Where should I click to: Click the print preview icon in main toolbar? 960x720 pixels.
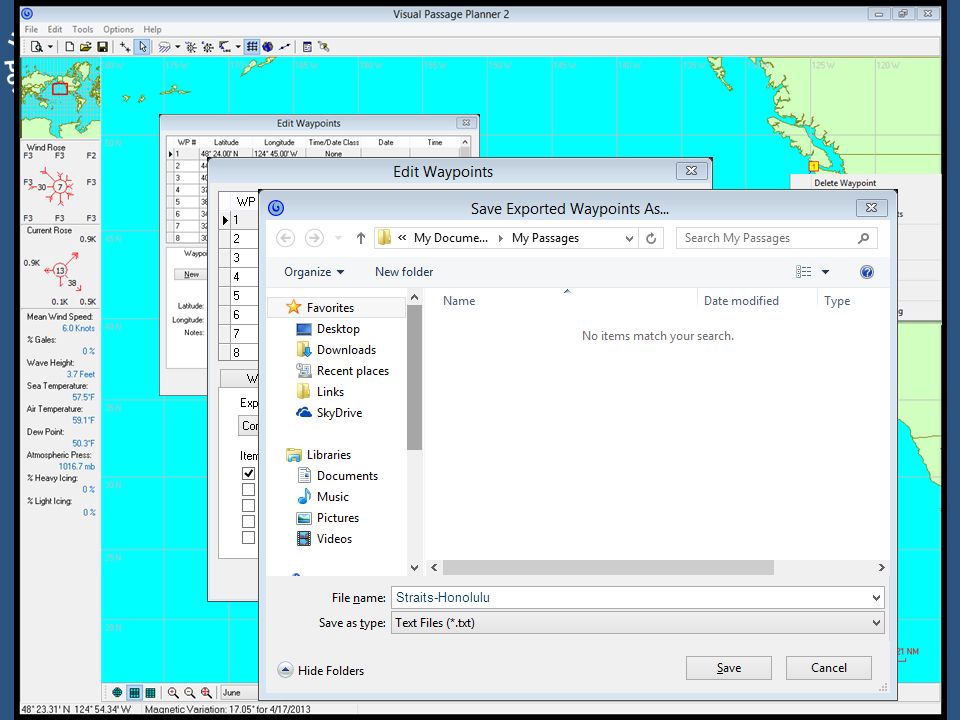click(x=37, y=47)
